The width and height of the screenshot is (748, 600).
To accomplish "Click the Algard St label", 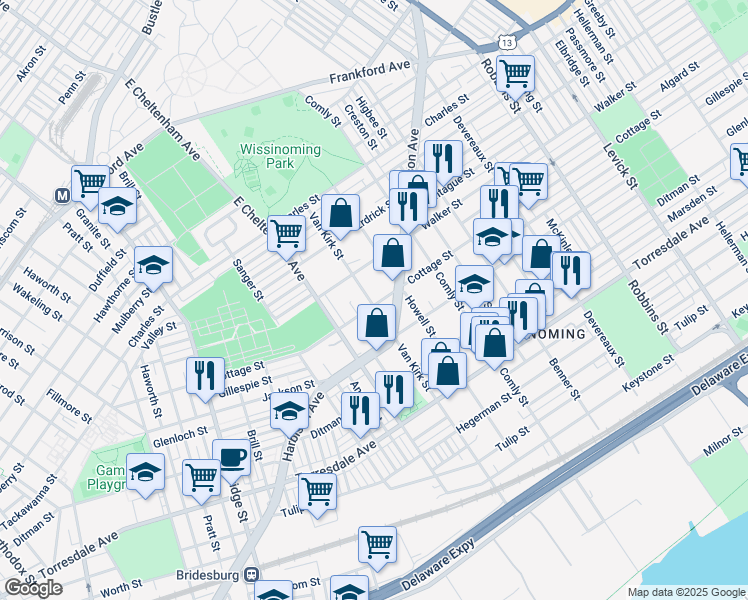I will [680, 77].
